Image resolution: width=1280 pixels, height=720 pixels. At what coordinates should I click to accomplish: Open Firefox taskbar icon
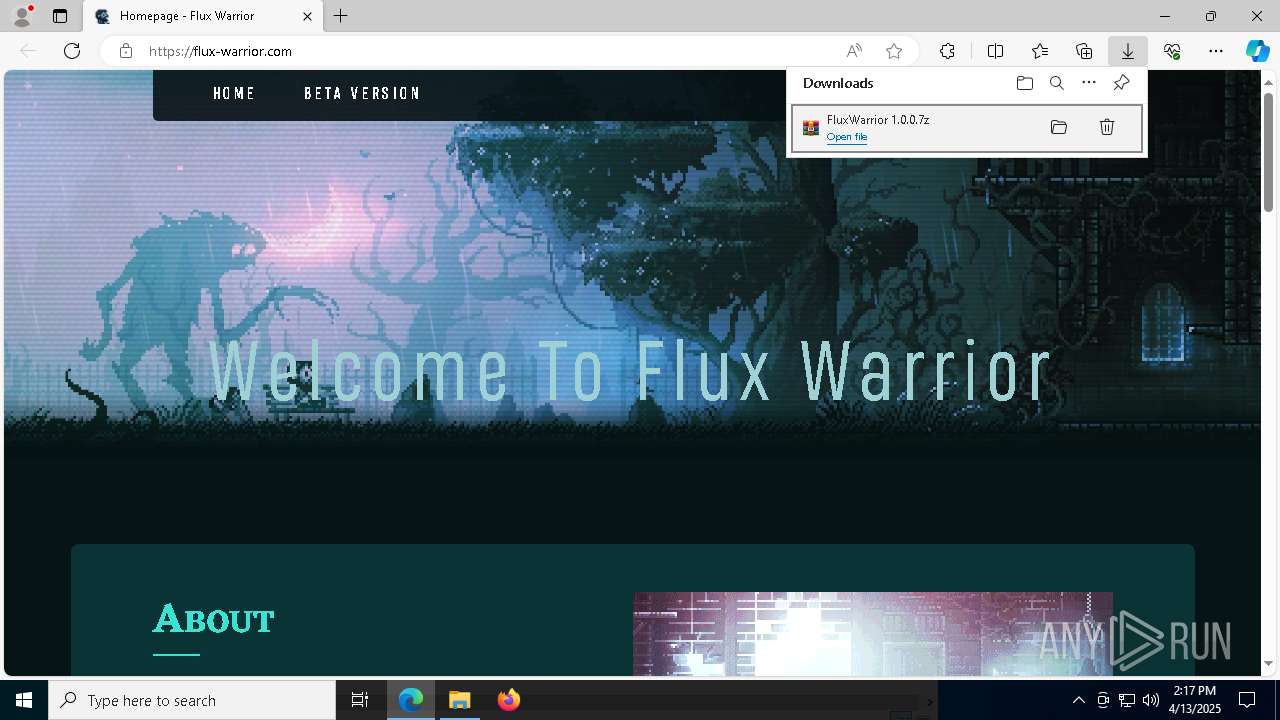(x=509, y=700)
